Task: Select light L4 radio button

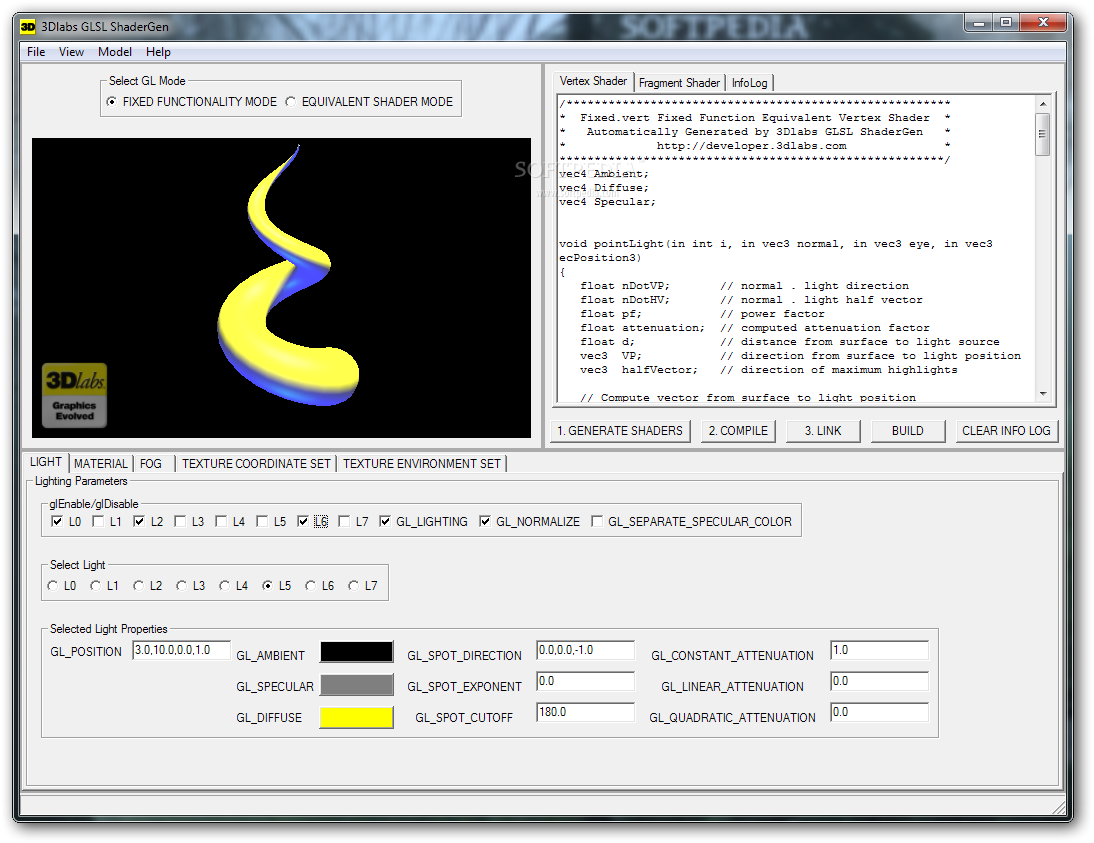Action: (224, 585)
